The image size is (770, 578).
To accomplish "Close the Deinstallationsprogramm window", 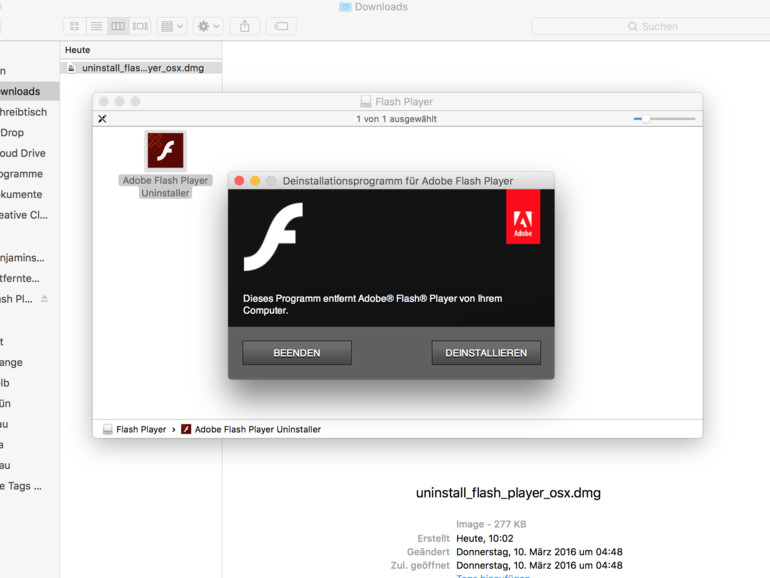I will pyautogui.click(x=239, y=181).
